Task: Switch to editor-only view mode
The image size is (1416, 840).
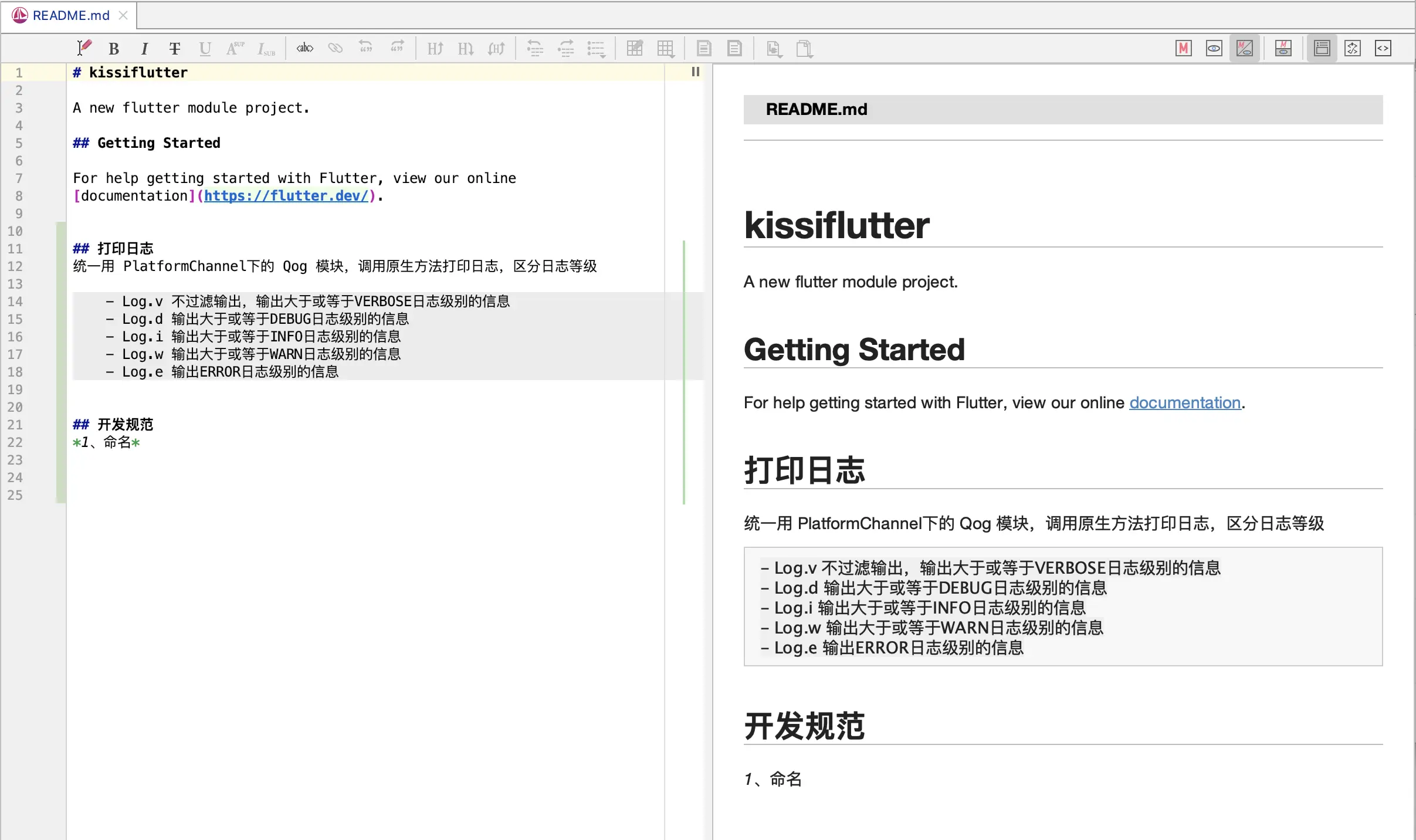Action: [1184, 48]
